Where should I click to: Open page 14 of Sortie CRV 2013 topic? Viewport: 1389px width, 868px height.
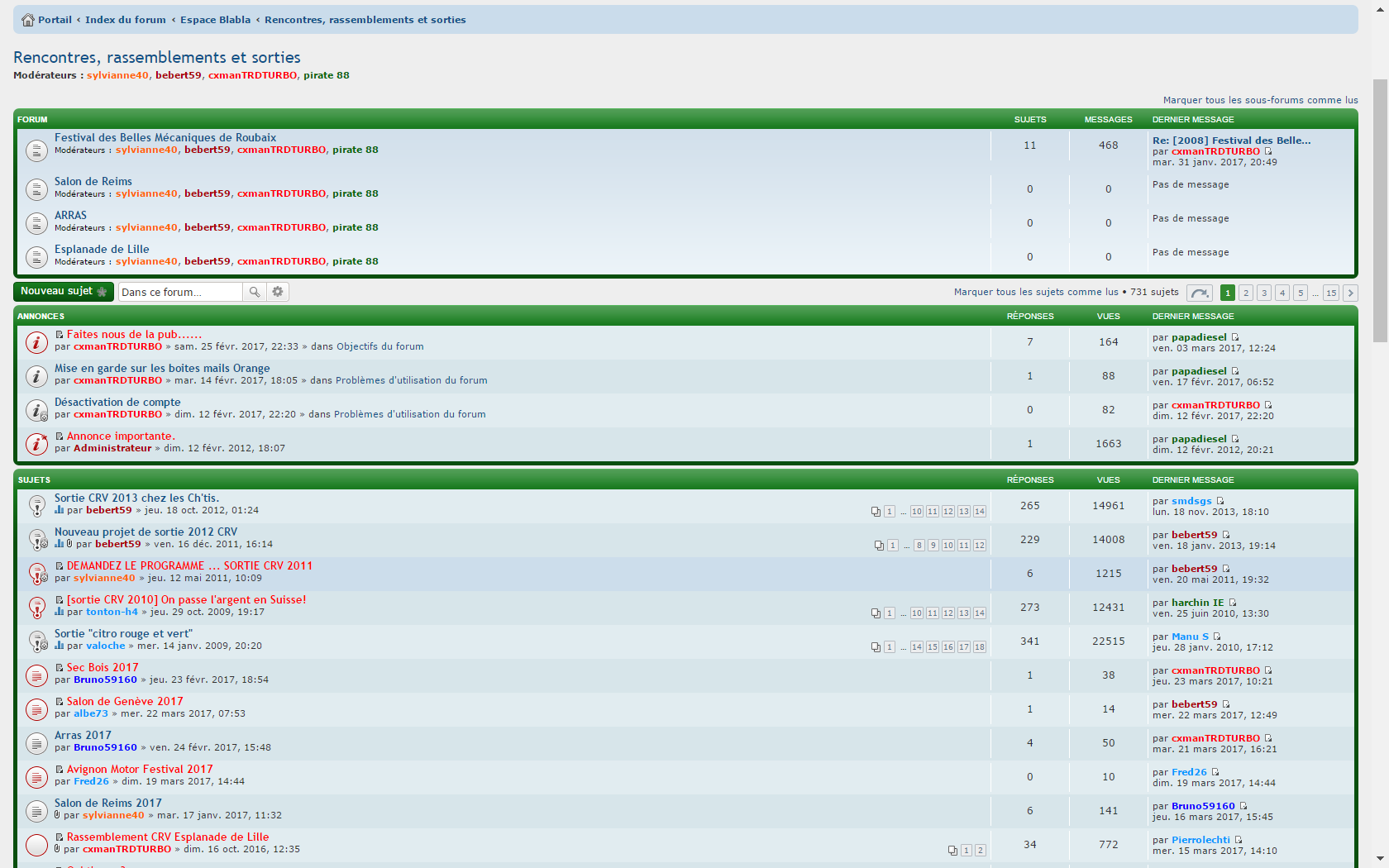point(980,512)
